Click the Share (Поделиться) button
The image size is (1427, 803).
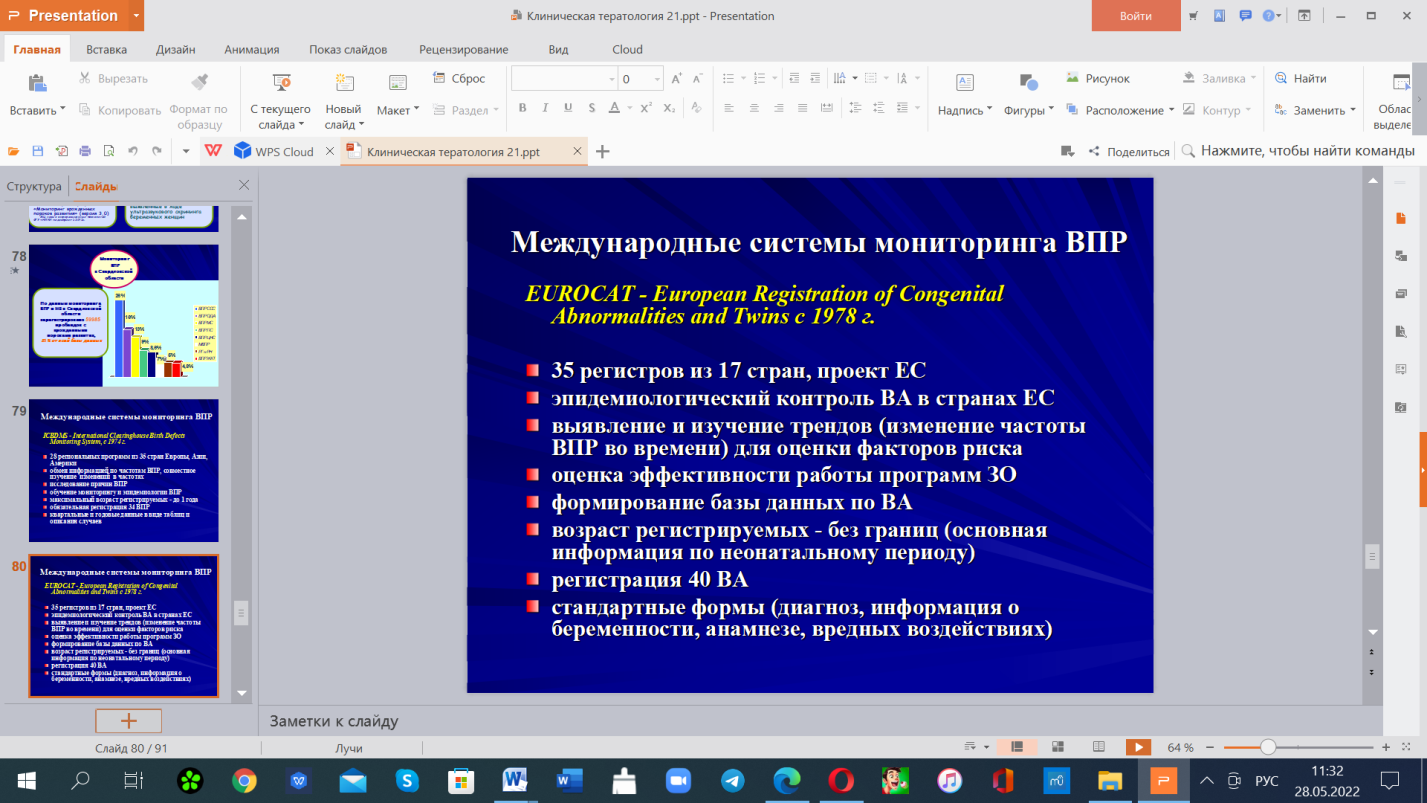tap(1128, 151)
